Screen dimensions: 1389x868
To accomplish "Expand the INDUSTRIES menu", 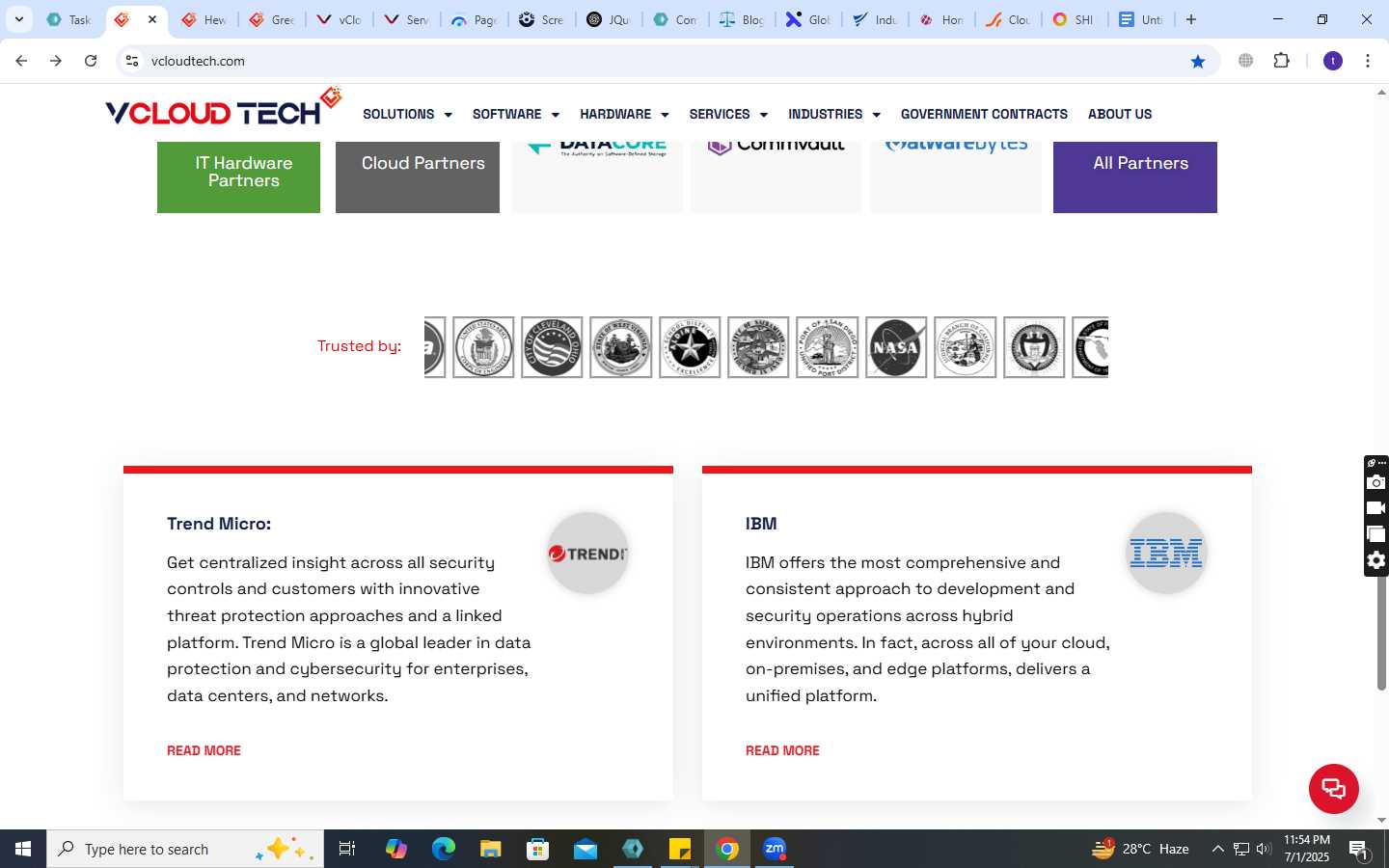I will (x=834, y=114).
